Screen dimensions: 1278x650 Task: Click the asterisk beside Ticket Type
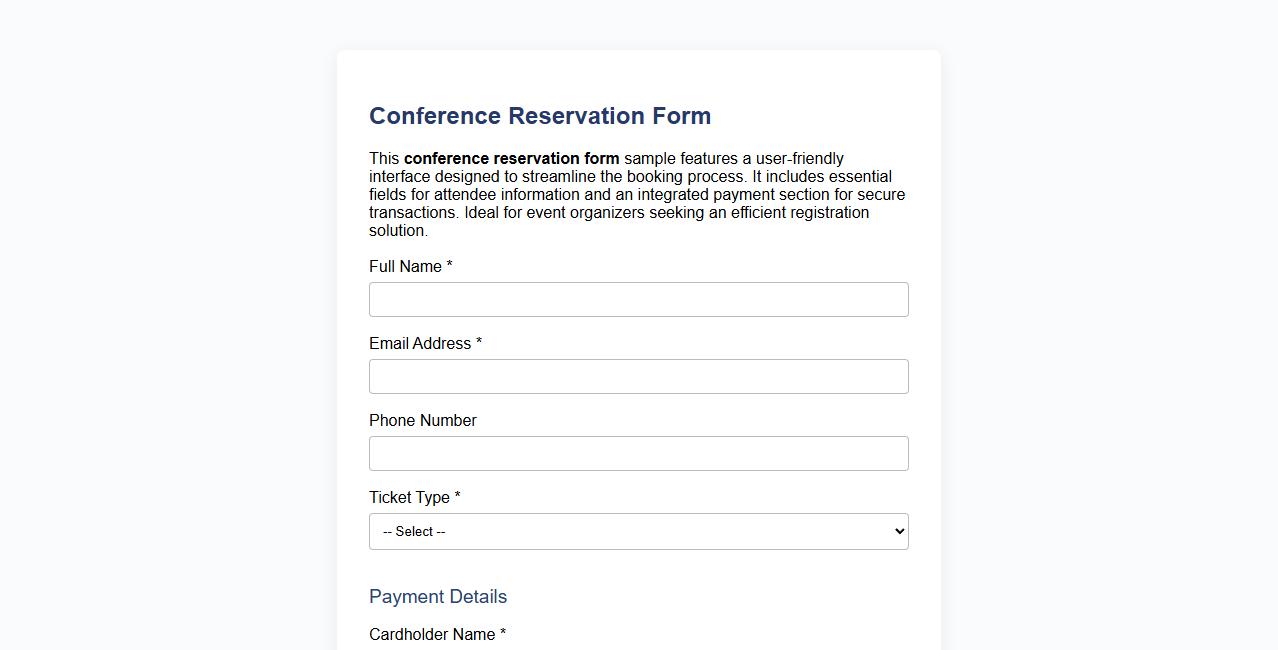pos(457,496)
